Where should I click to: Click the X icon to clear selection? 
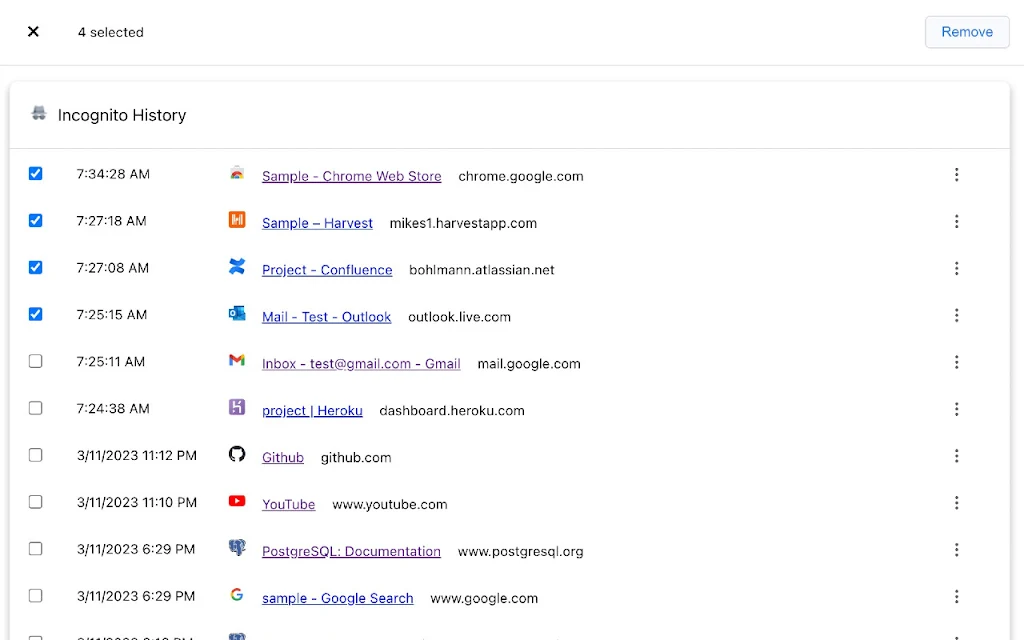[33, 32]
